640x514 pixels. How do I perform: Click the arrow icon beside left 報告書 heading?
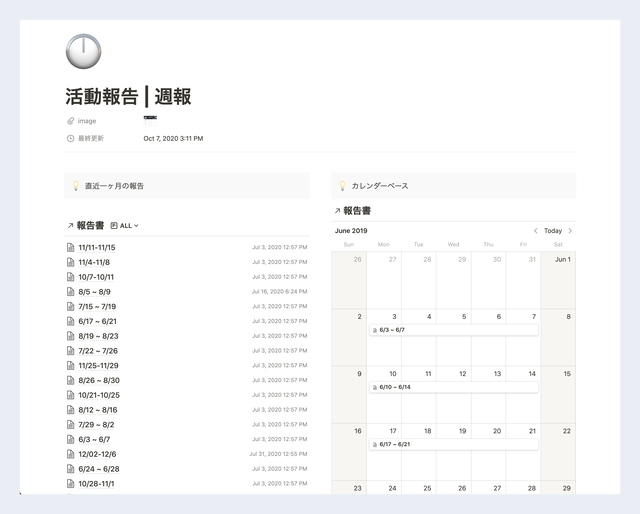(70, 225)
